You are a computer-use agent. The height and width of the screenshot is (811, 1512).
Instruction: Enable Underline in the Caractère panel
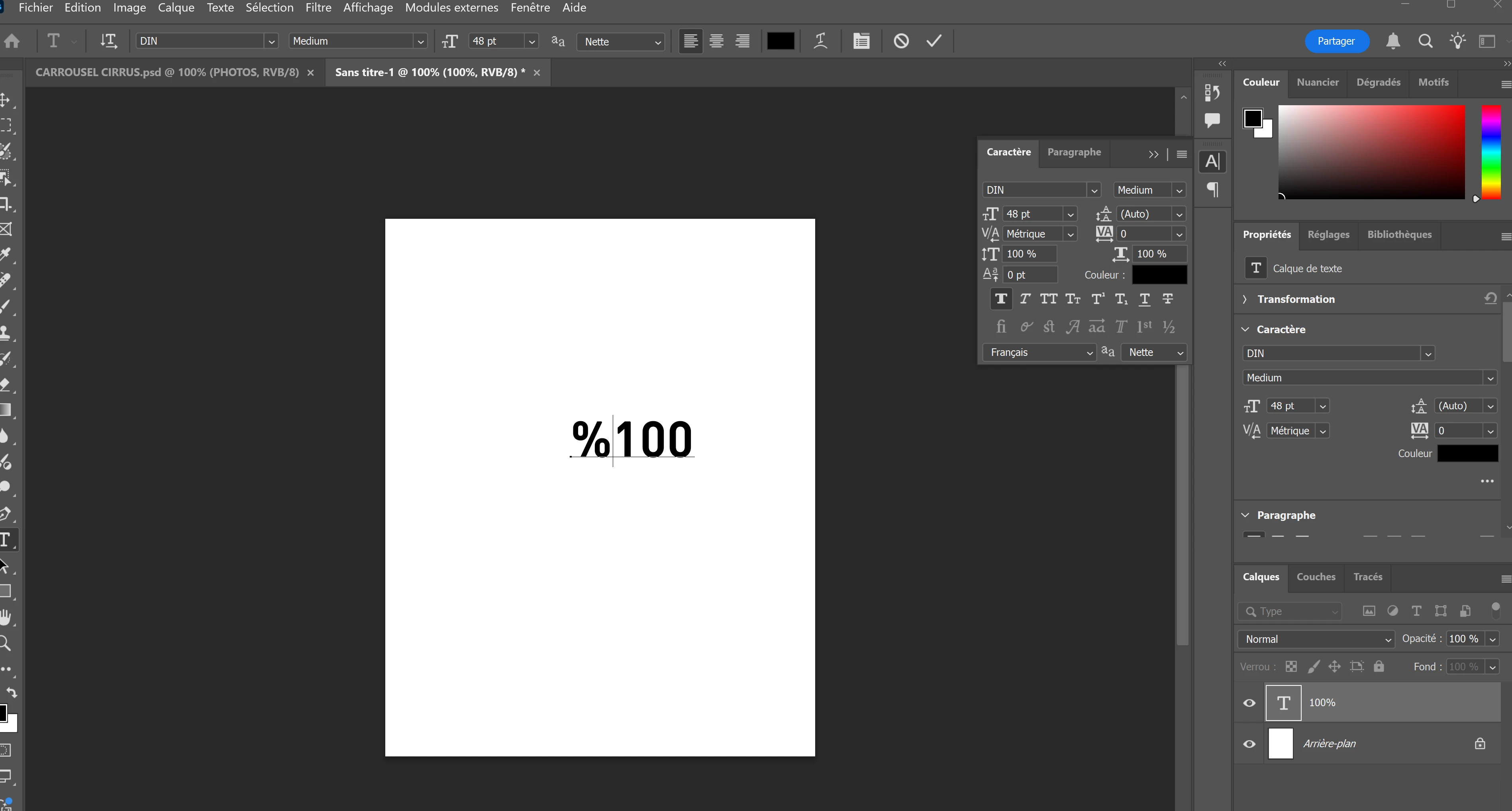point(1144,299)
